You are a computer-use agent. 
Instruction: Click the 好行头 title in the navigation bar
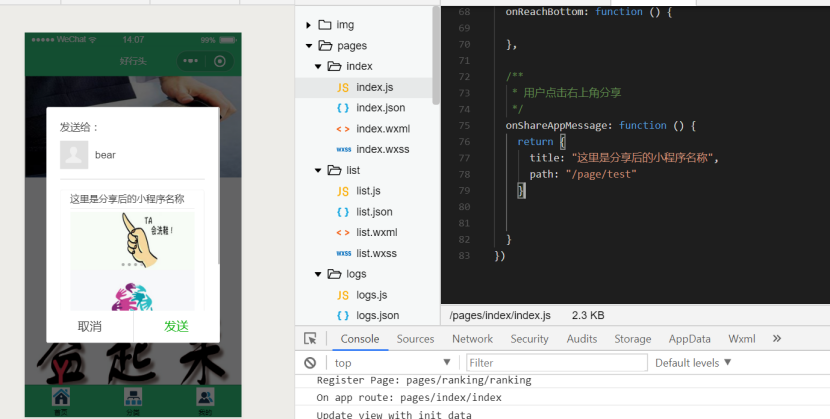pos(133,61)
